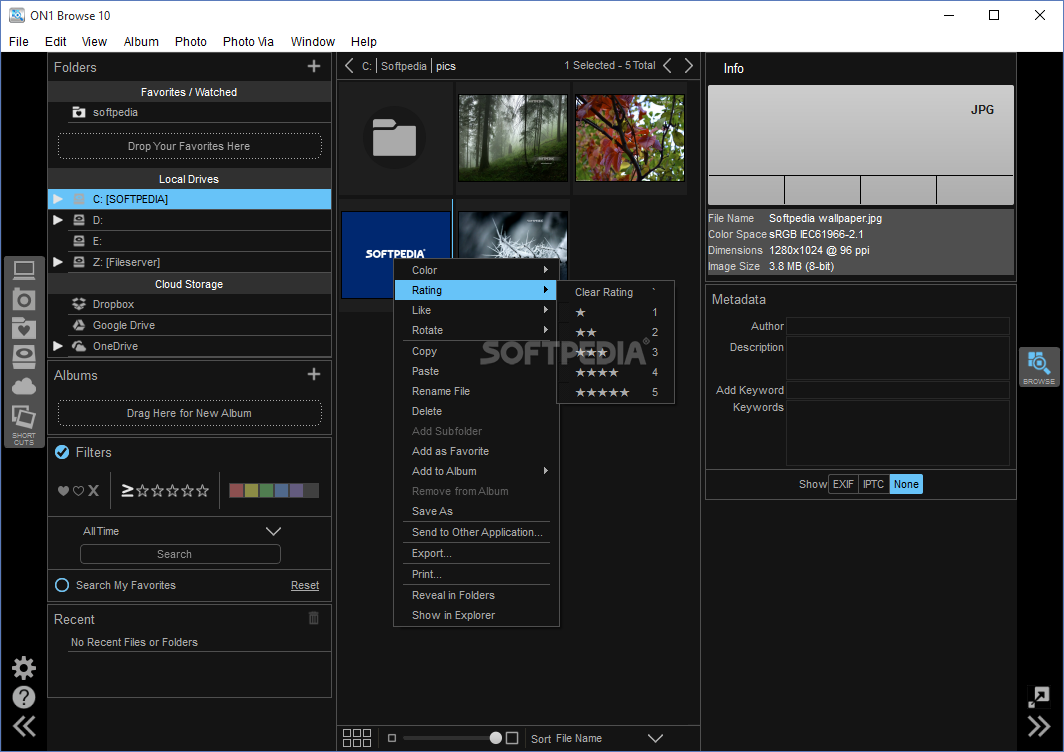Expand the OneDrive tree node
The image size is (1064, 752).
(58, 346)
